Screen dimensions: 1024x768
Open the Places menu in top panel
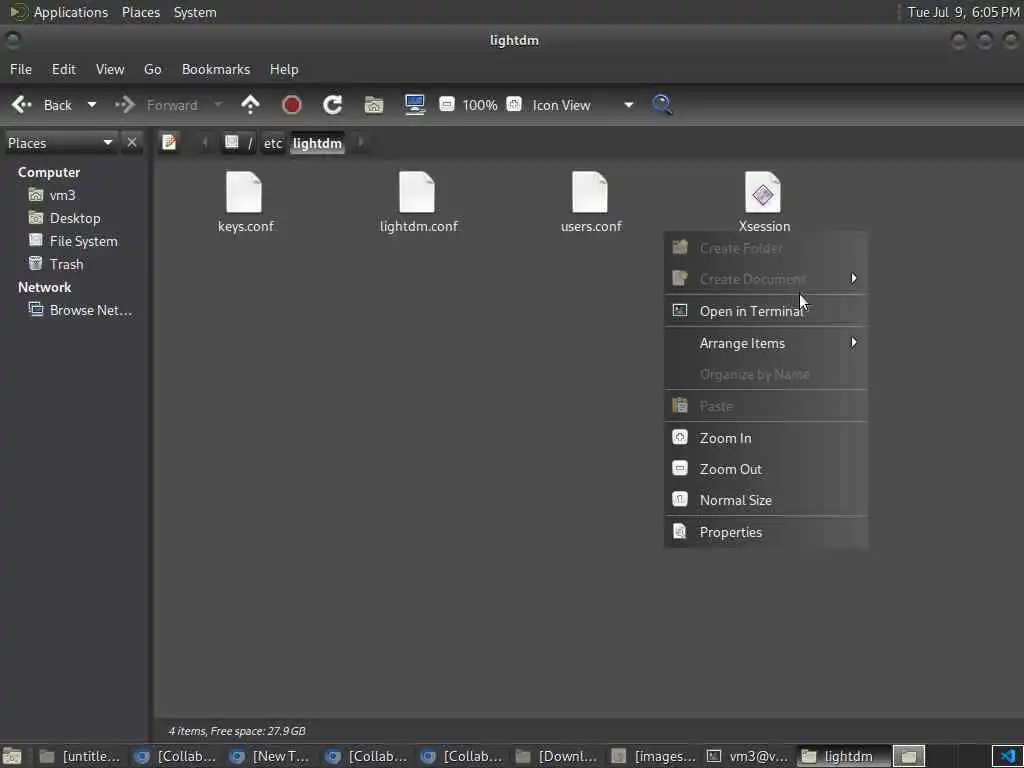(x=141, y=12)
